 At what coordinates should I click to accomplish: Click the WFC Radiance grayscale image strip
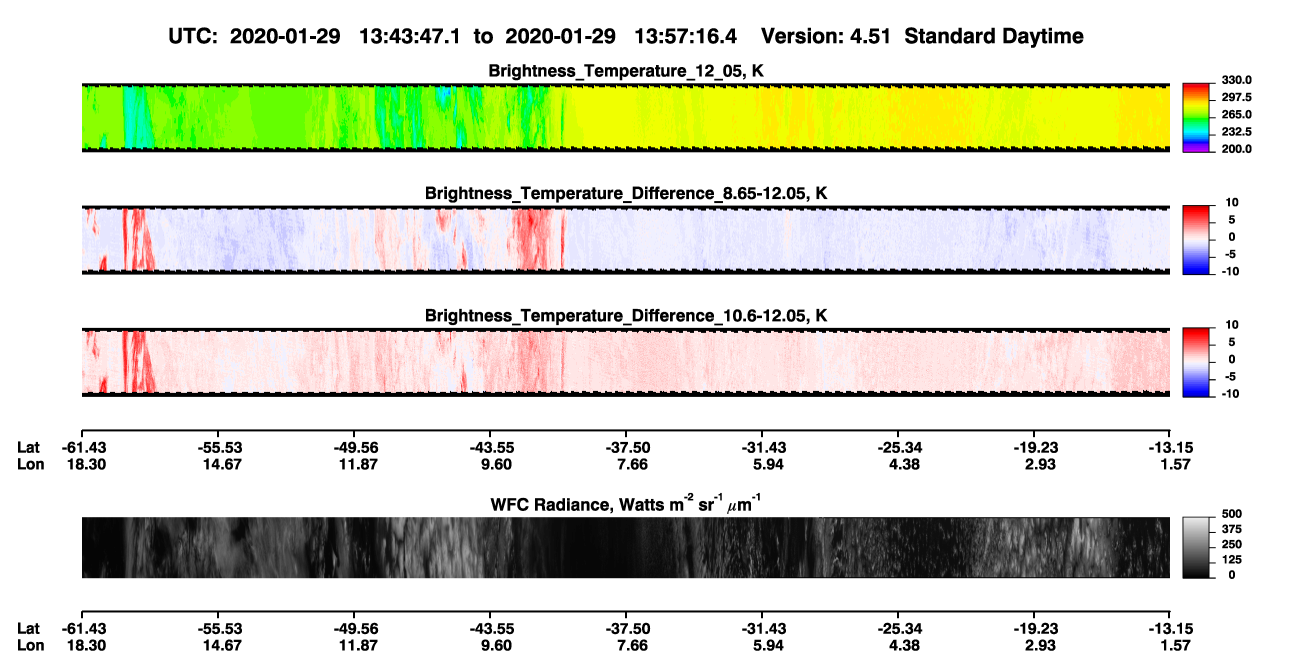[x=625, y=547]
